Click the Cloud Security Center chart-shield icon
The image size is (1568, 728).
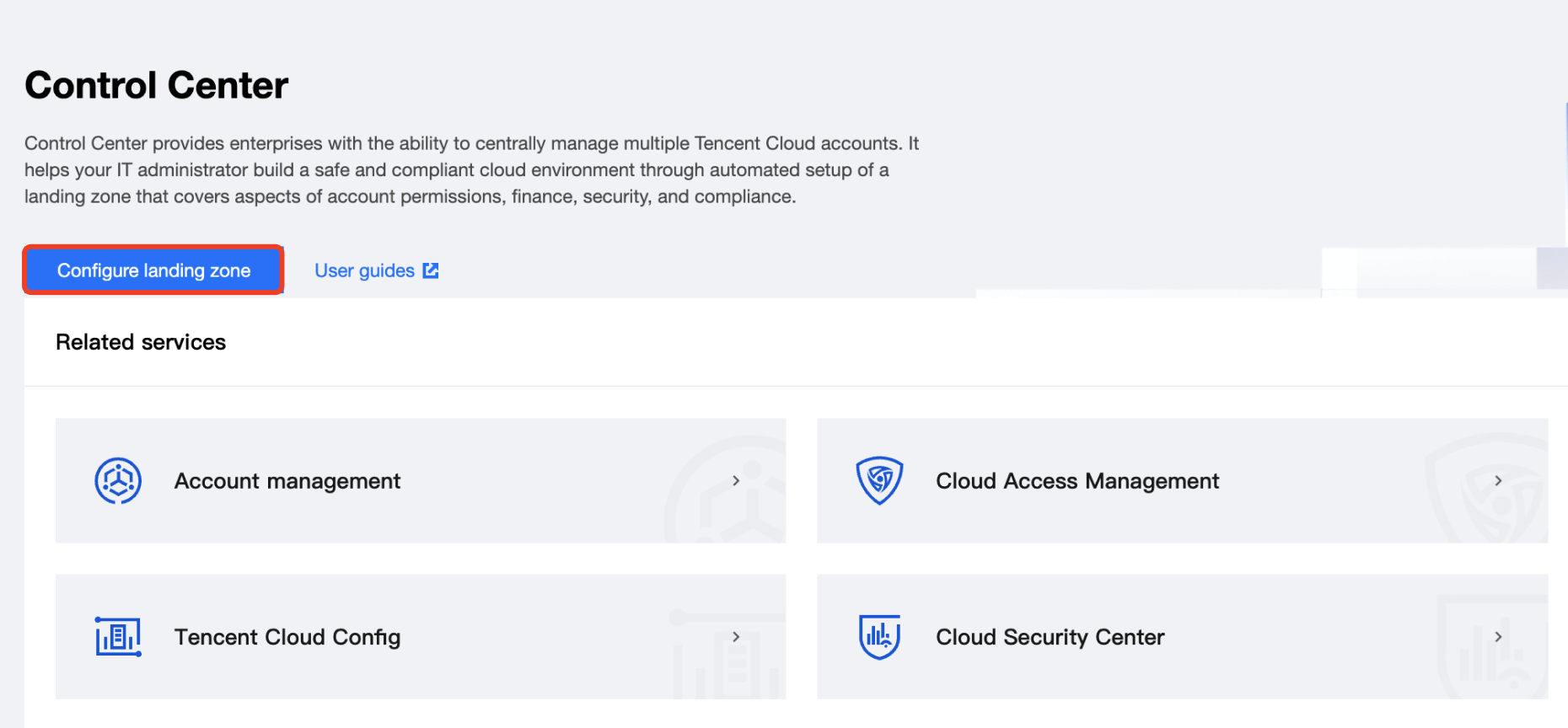879,637
